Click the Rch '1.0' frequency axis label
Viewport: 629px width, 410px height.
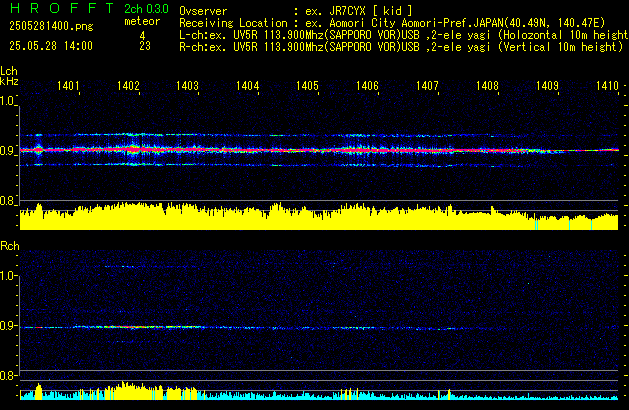pos(7,276)
